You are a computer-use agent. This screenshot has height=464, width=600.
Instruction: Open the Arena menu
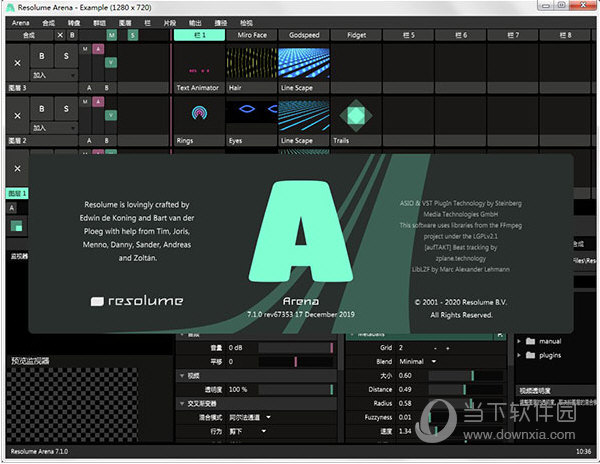coord(20,23)
